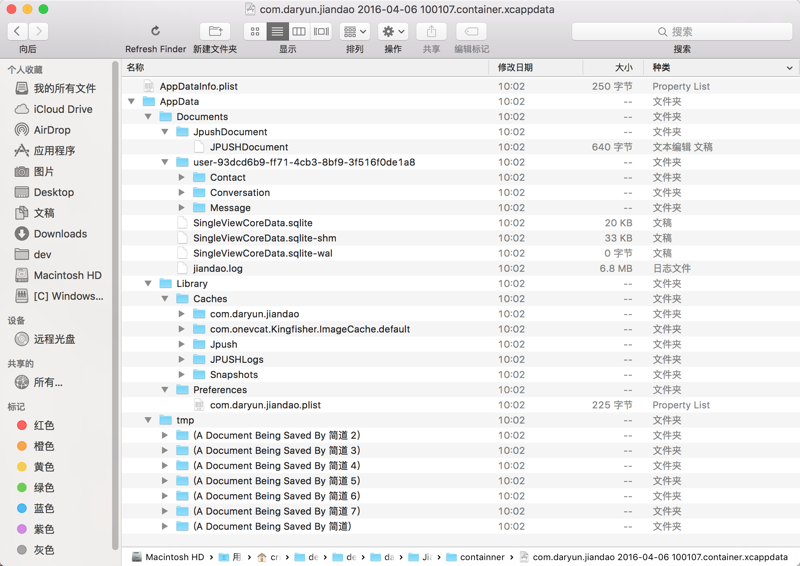Select the [C] Windows volume in sidebar

[x=59, y=296]
